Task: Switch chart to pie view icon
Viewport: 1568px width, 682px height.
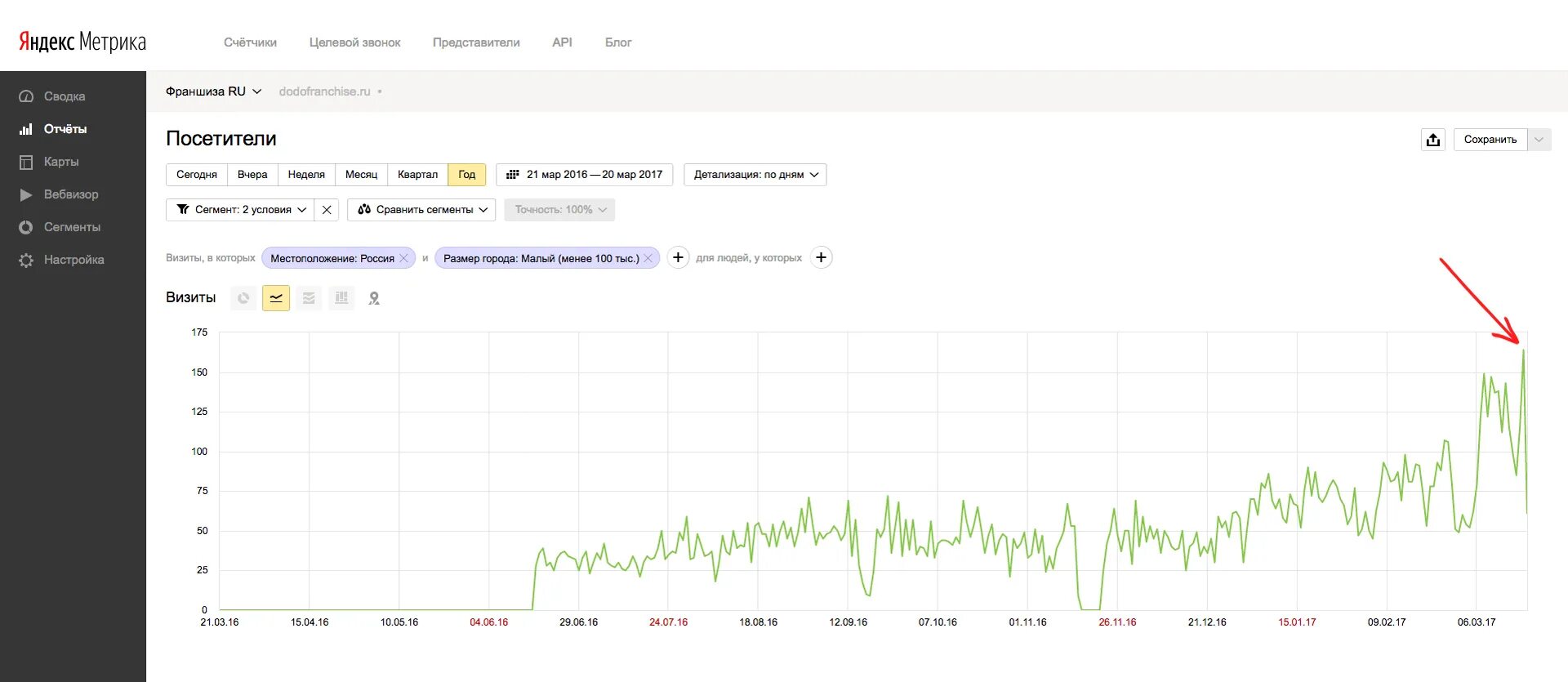Action: 243,298
